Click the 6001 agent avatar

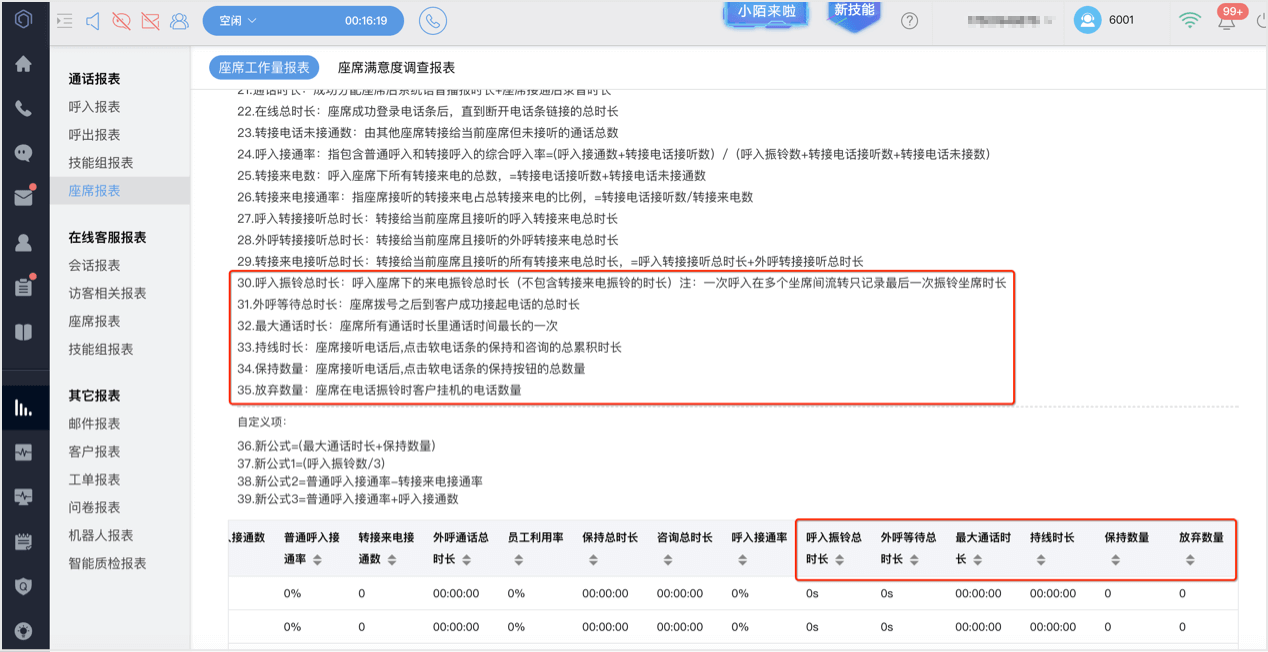(1087, 20)
